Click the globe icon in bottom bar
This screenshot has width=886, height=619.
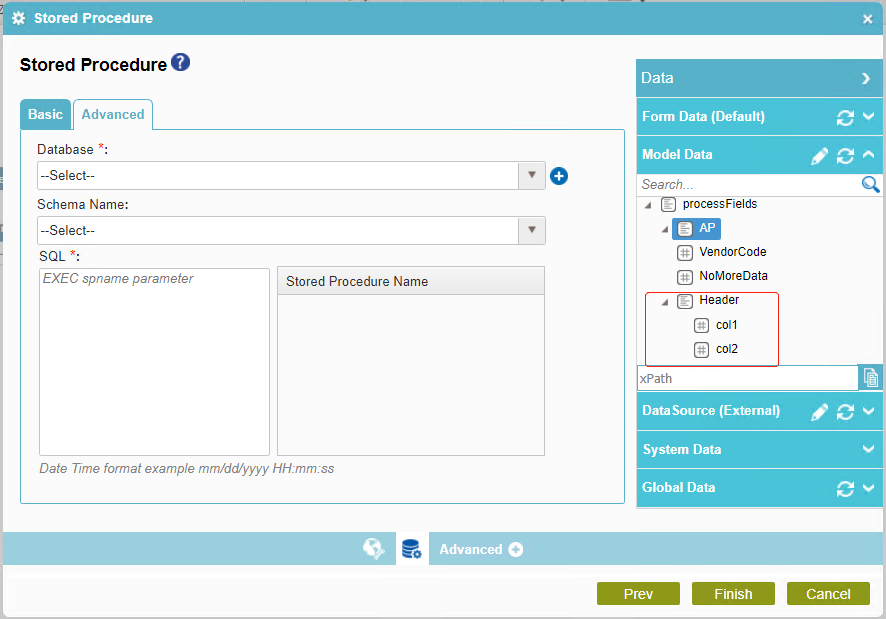point(374,548)
